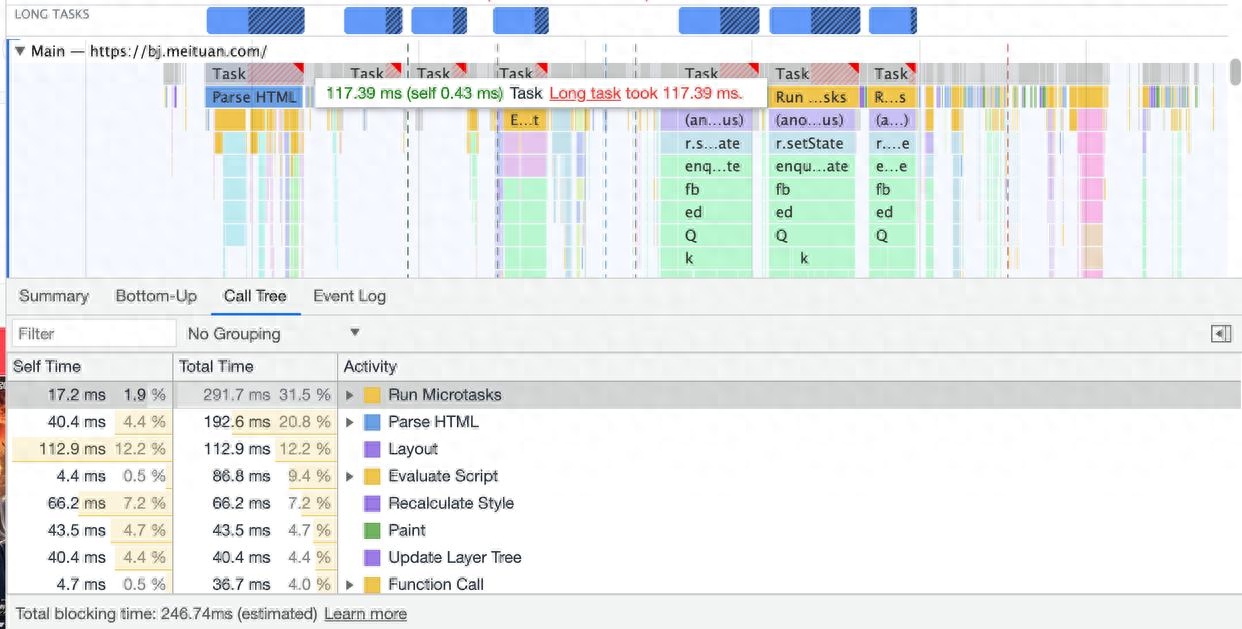Expand the Run Microtasks row
The height and width of the screenshot is (629, 1242).
pos(350,395)
